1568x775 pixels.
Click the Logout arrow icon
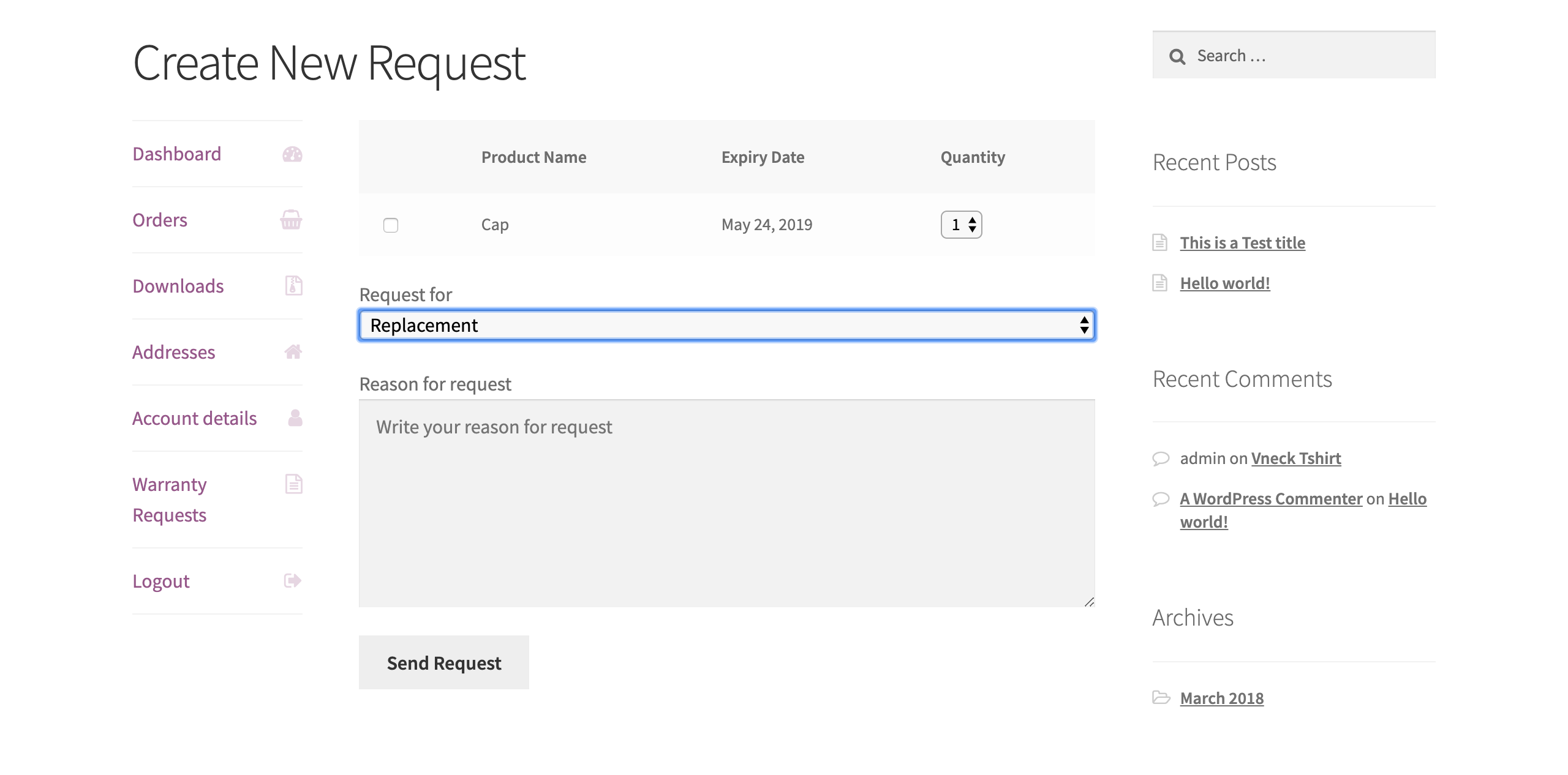292,580
